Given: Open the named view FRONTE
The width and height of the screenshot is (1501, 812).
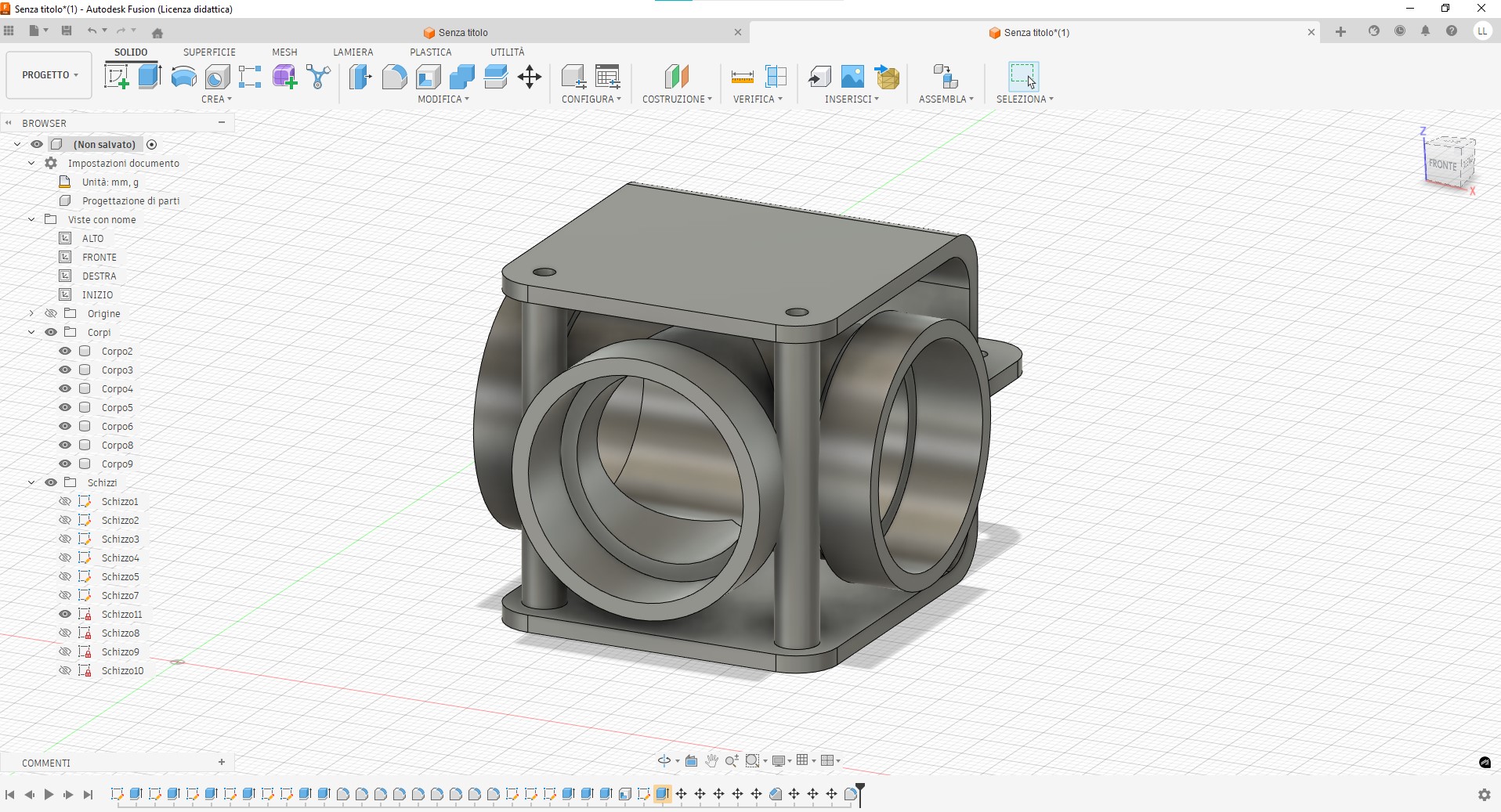Looking at the screenshot, I should pyautogui.click(x=99, y=257).
